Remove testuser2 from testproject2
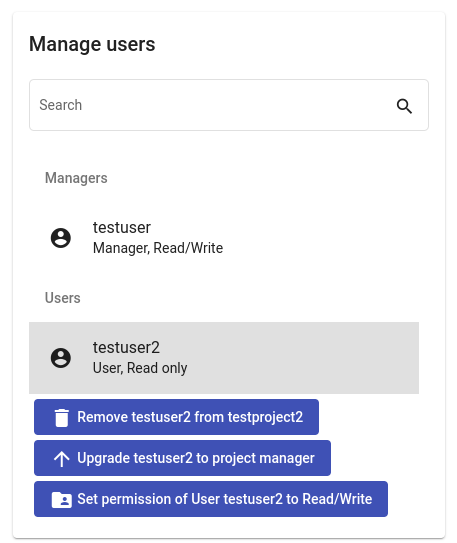The width and height of the screenshot is (457, 543). coord(176,417)
